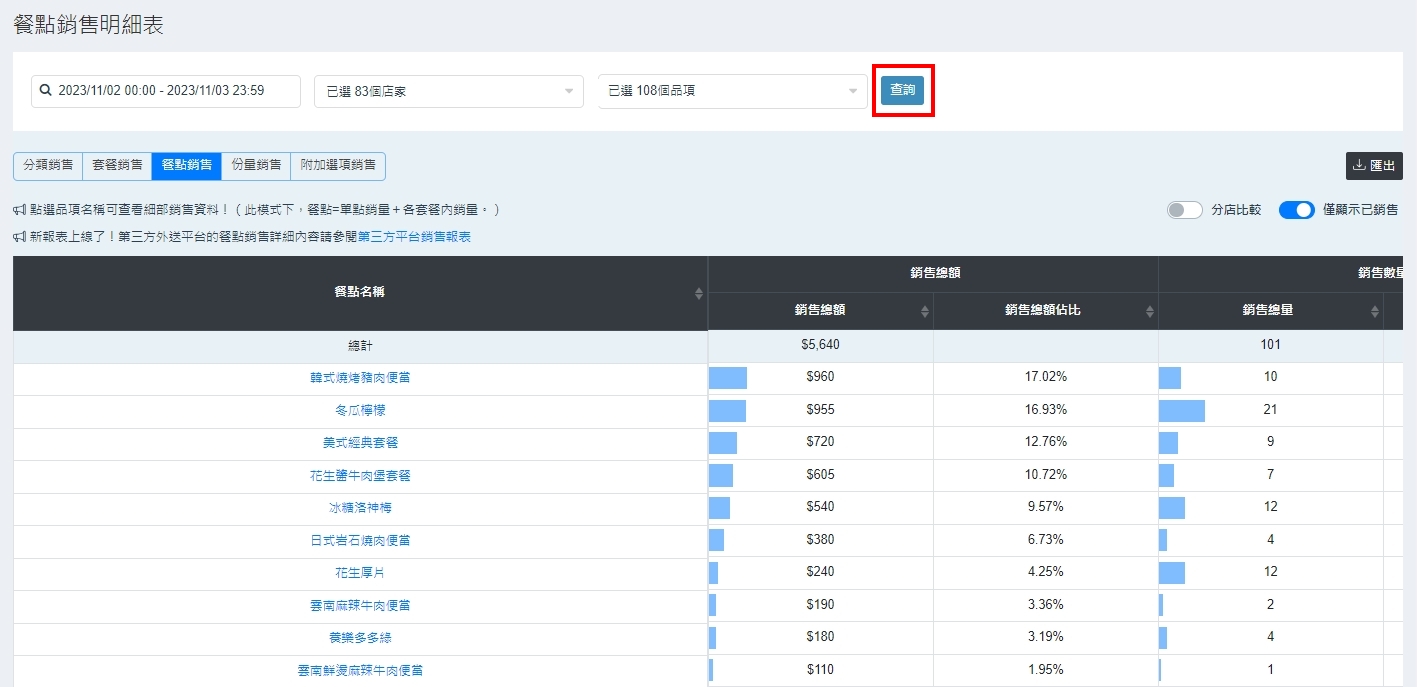The height and width of the screenshot is (687, 1417).
Task: Expand the 已選 108個品項 item dropdown
Action: click(x=732, y=91)
